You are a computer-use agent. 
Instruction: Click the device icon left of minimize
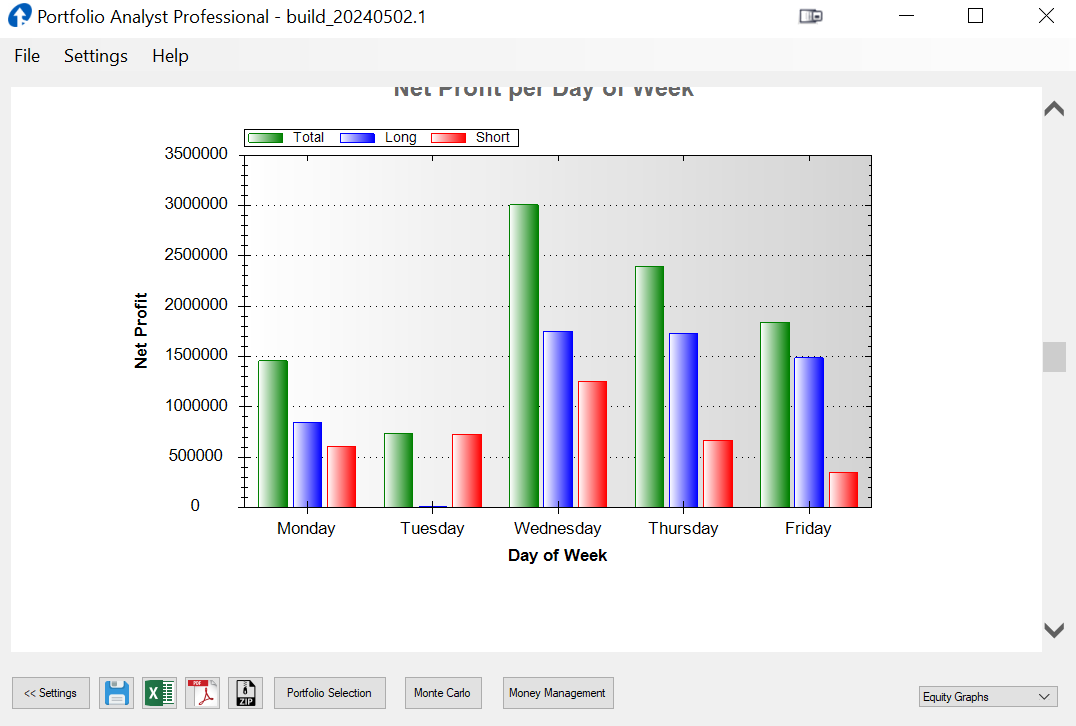(x=811, y=16)
